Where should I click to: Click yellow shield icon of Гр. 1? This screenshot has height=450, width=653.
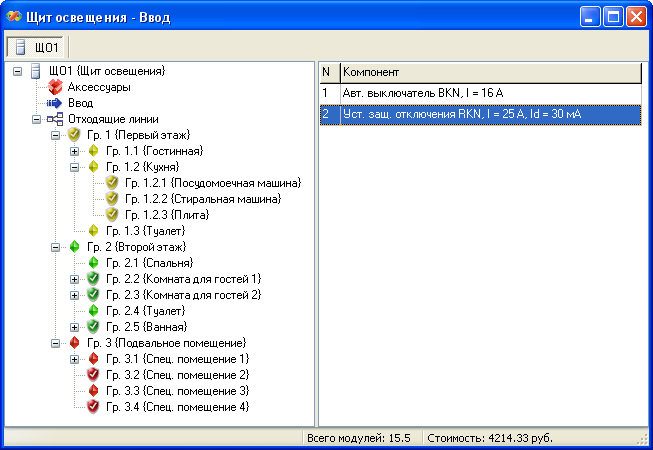tap(74, 135)
